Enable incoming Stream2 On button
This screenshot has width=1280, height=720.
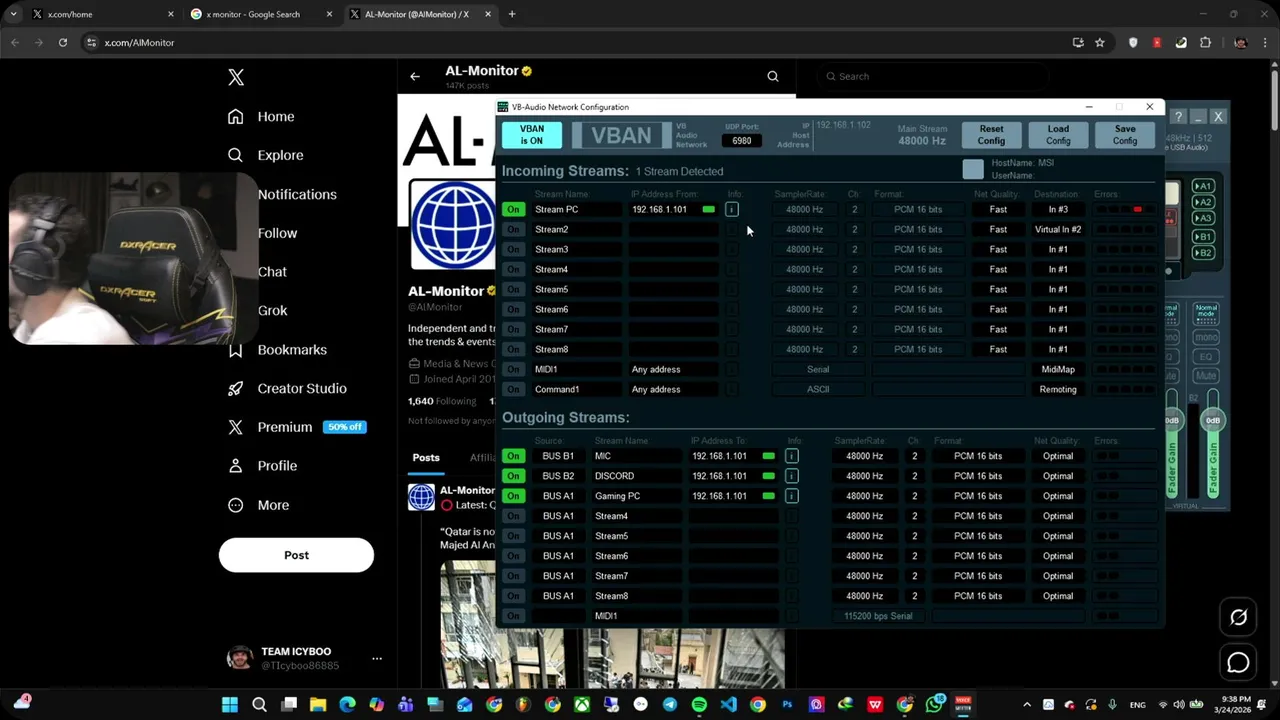click(513, 229)
